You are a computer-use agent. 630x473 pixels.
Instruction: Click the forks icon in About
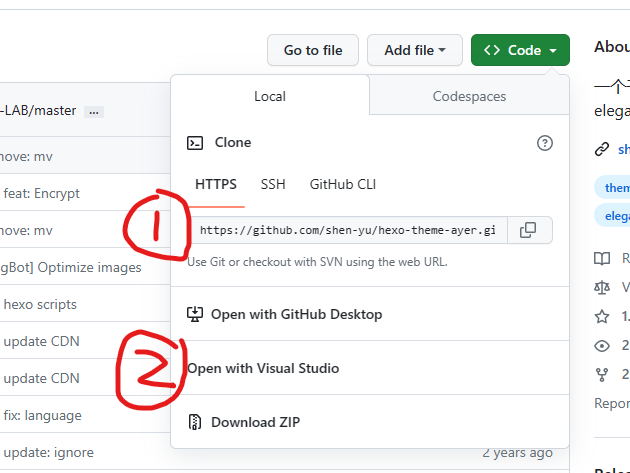tap(602, 375)
